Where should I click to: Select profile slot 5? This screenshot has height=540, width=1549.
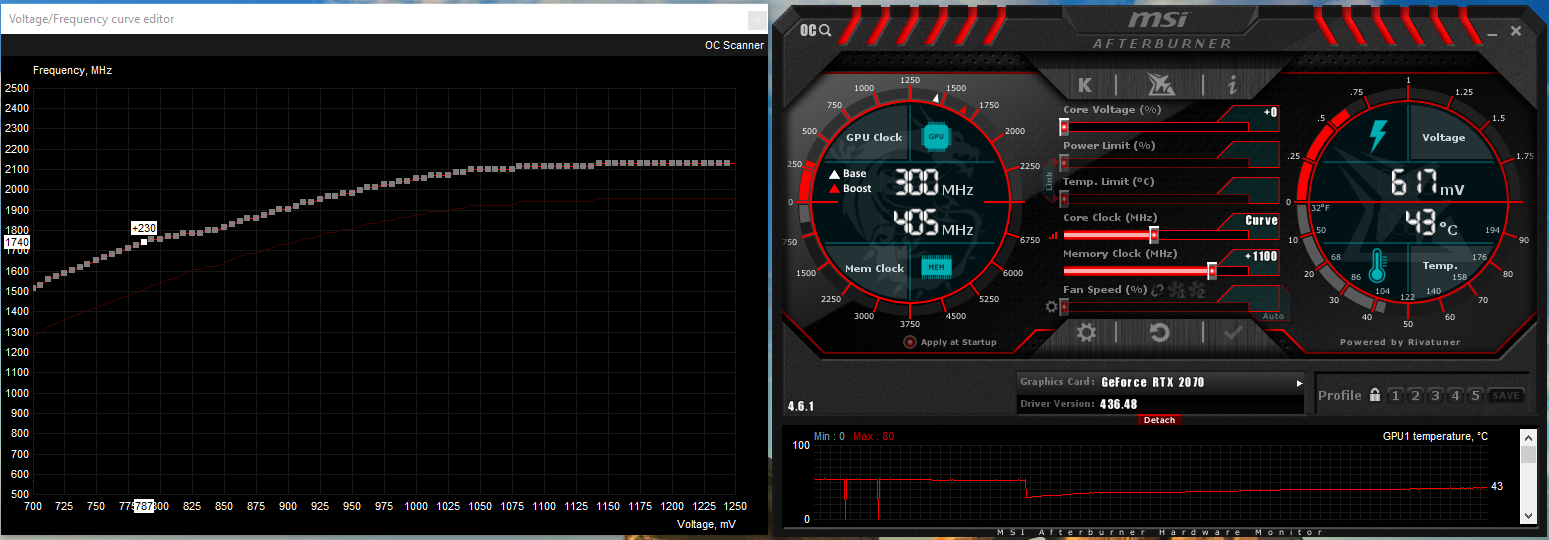coord(1475,396)
